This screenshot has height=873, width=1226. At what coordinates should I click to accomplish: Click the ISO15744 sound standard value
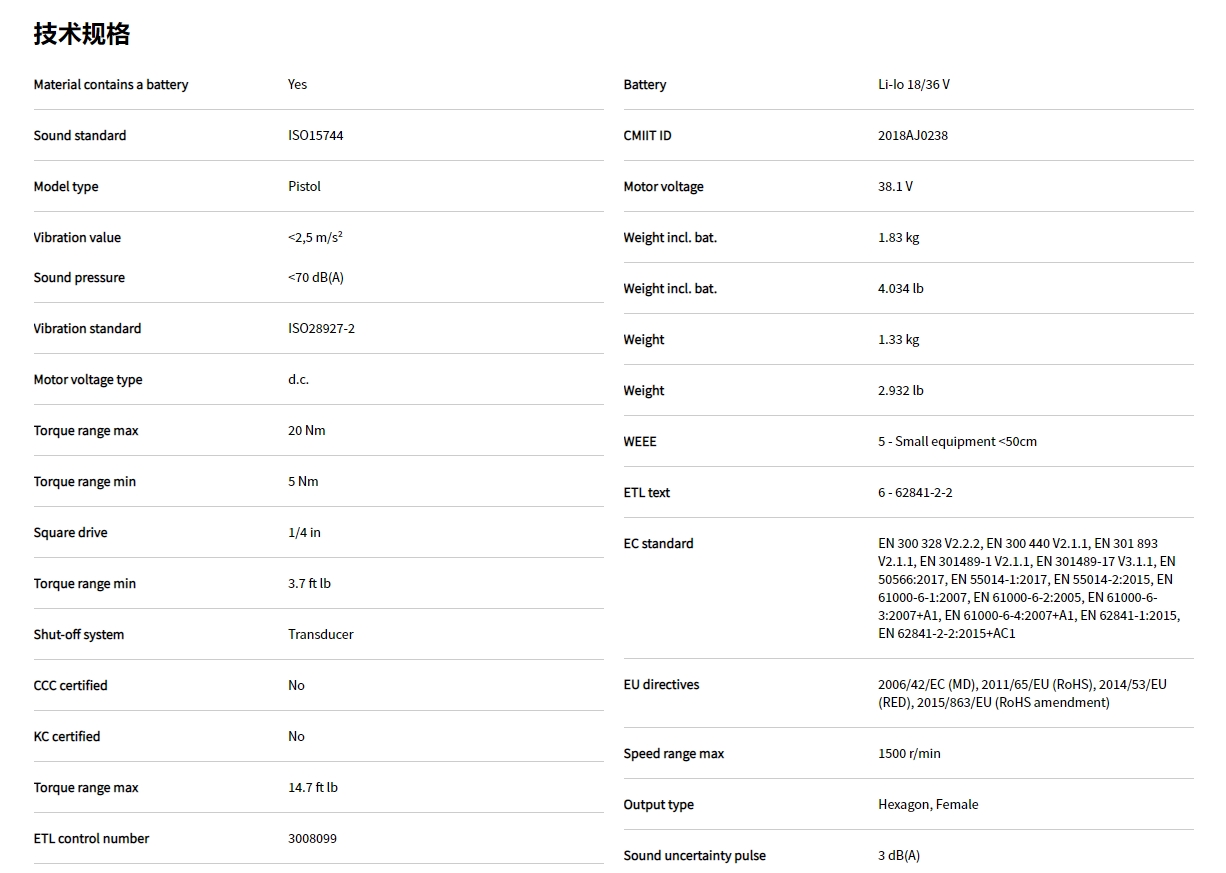point(315,136)
